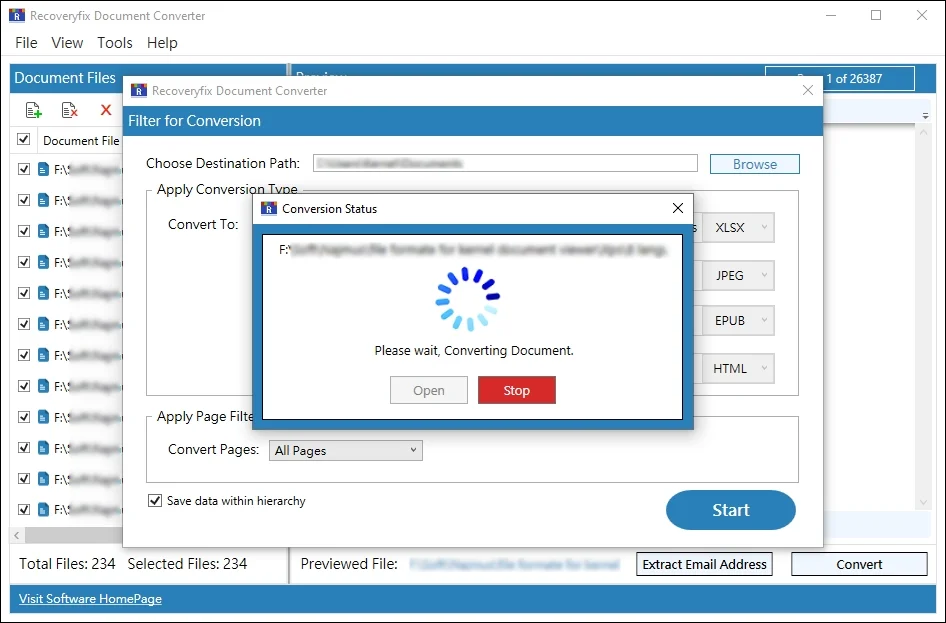This screenshot has width=946, height=623.
Task: Click the Open button in Conversion Status
Action: point(429,390)
